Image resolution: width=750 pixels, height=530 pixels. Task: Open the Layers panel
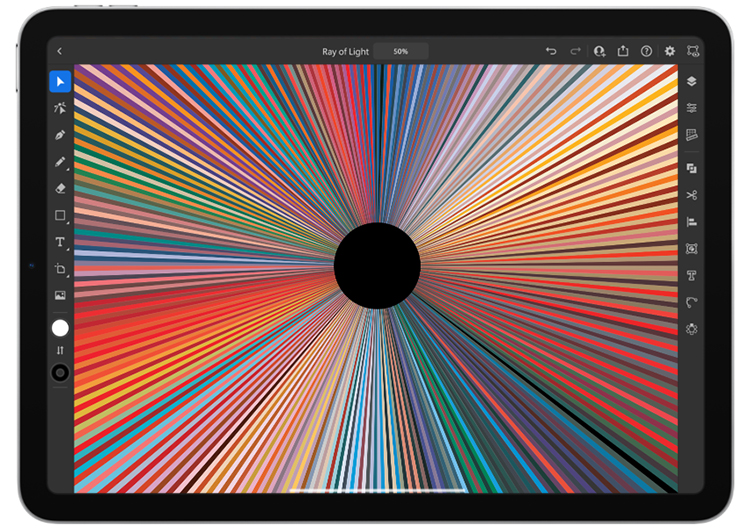point(692,81)
